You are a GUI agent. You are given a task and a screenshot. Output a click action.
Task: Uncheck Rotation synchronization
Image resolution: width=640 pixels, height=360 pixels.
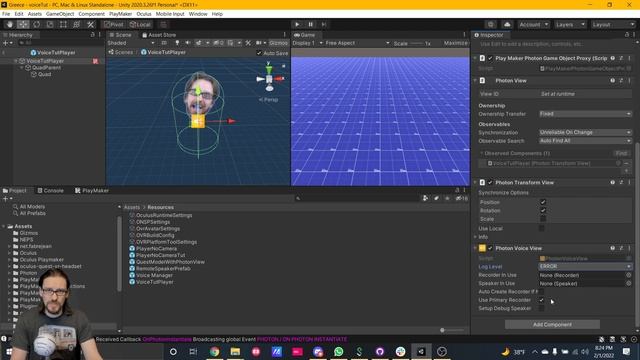(x=543, y=211)
